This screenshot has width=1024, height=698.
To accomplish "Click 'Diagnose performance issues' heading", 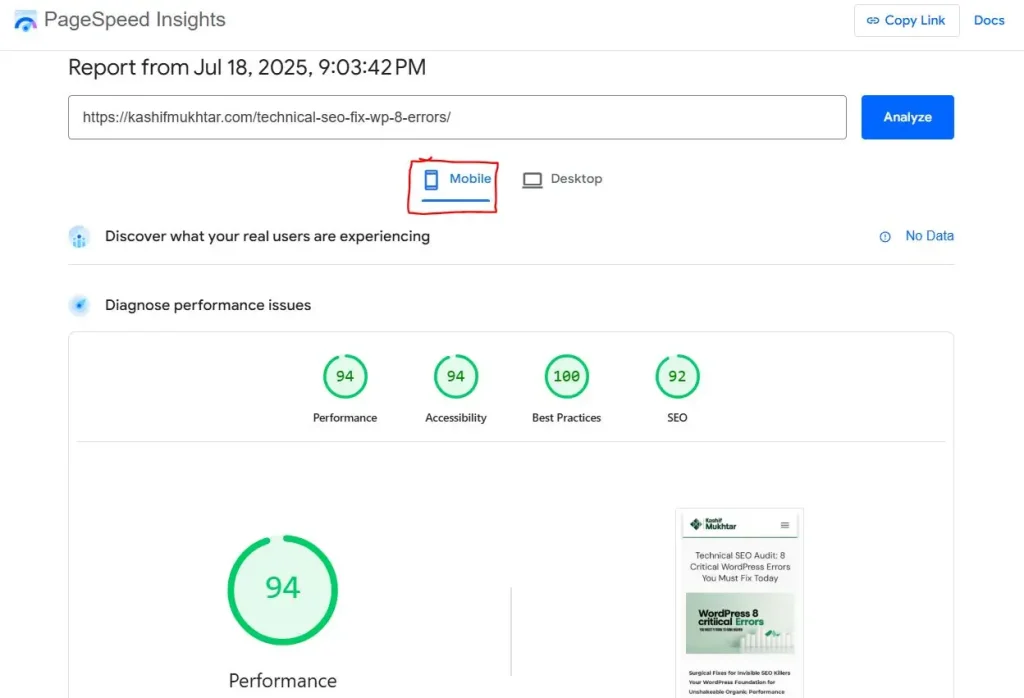I will click(x=208, y=305).
